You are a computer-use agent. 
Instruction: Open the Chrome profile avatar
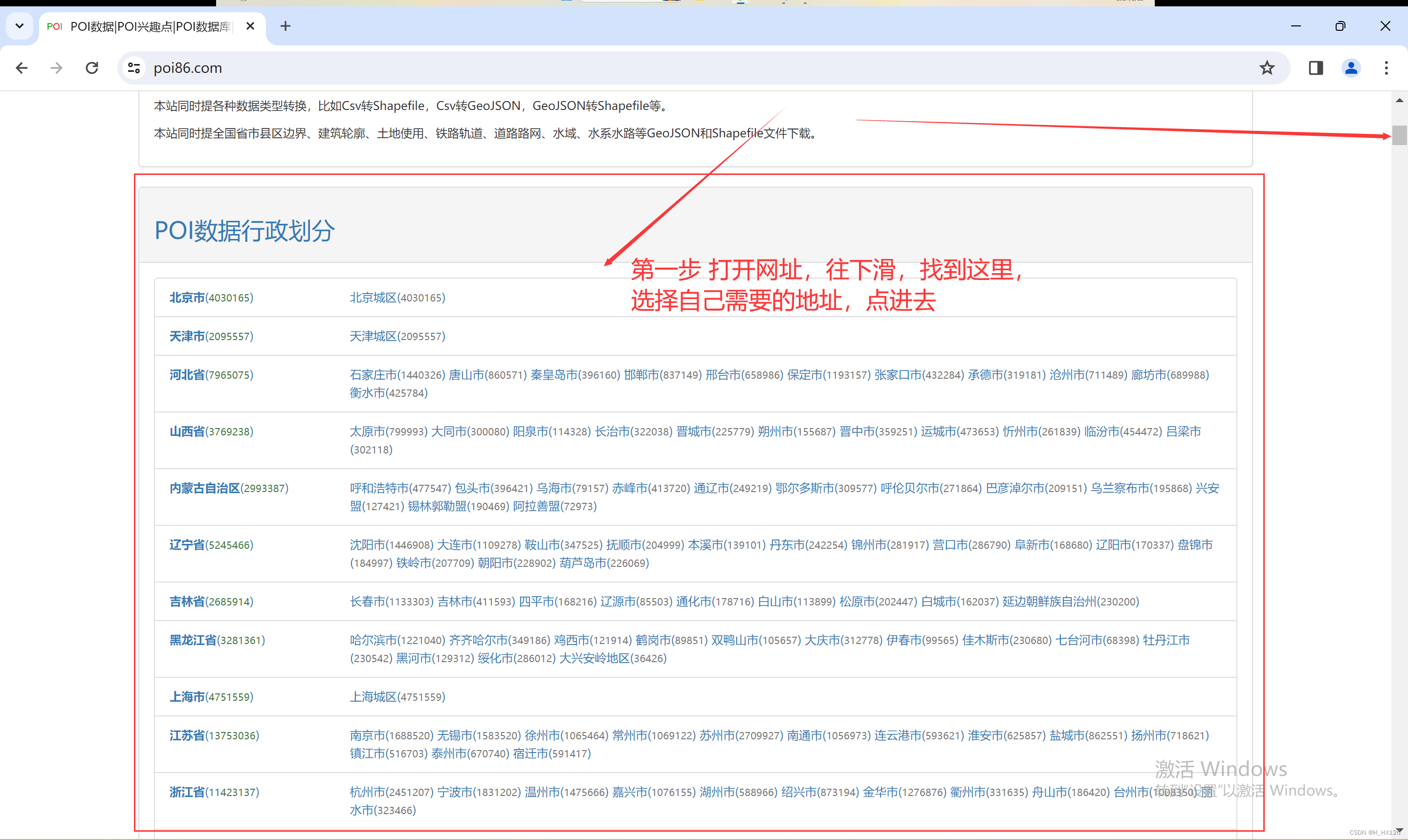click(1351, 68)
